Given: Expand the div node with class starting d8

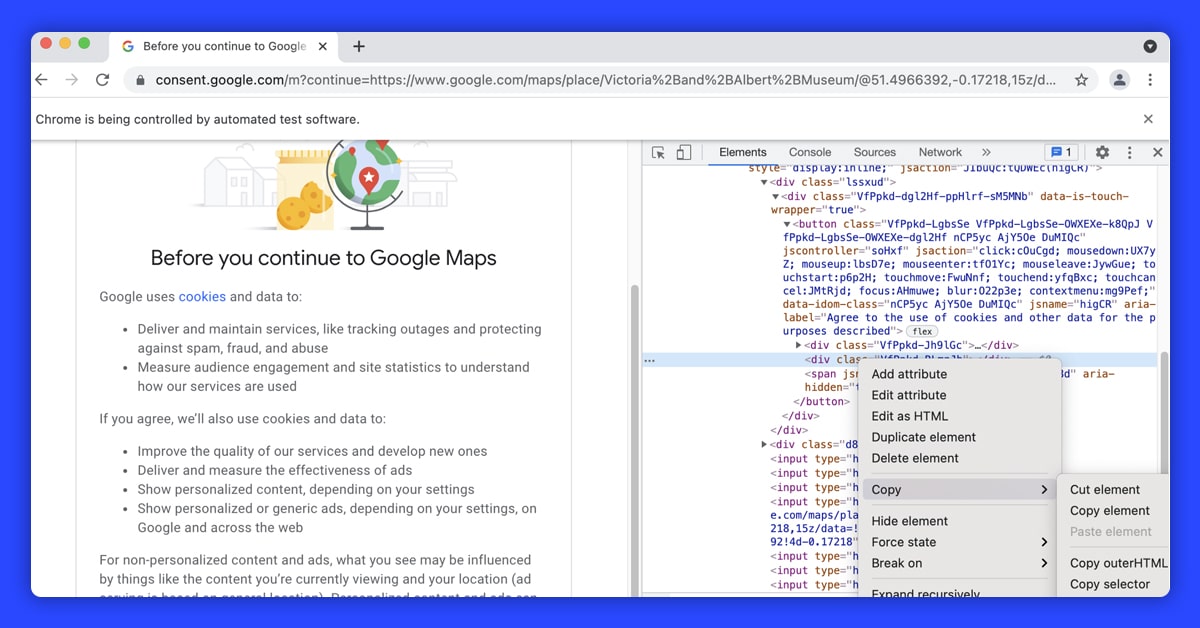Looking at the screenshot, I should pos(764,444).
